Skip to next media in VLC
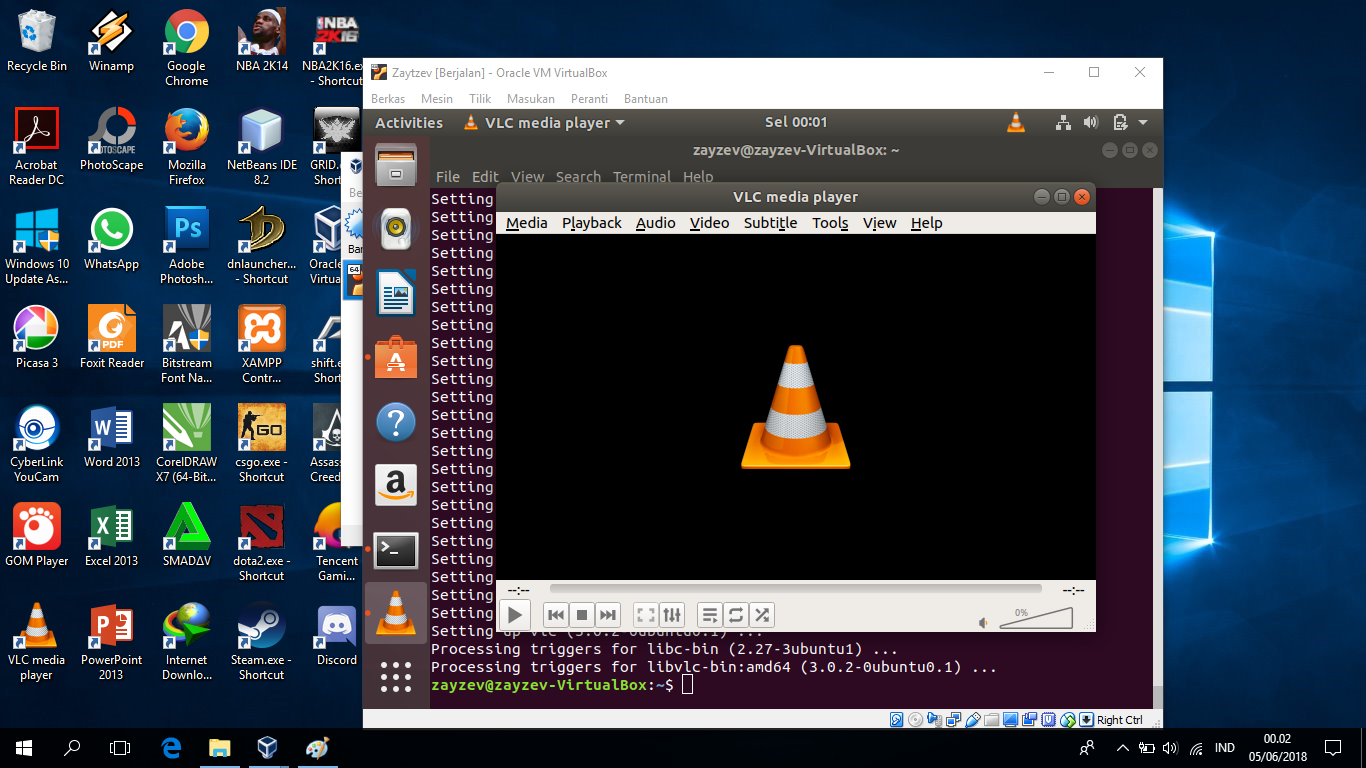Image resolution: width=1366 pixels, height=768 pixels. point(607,615)
